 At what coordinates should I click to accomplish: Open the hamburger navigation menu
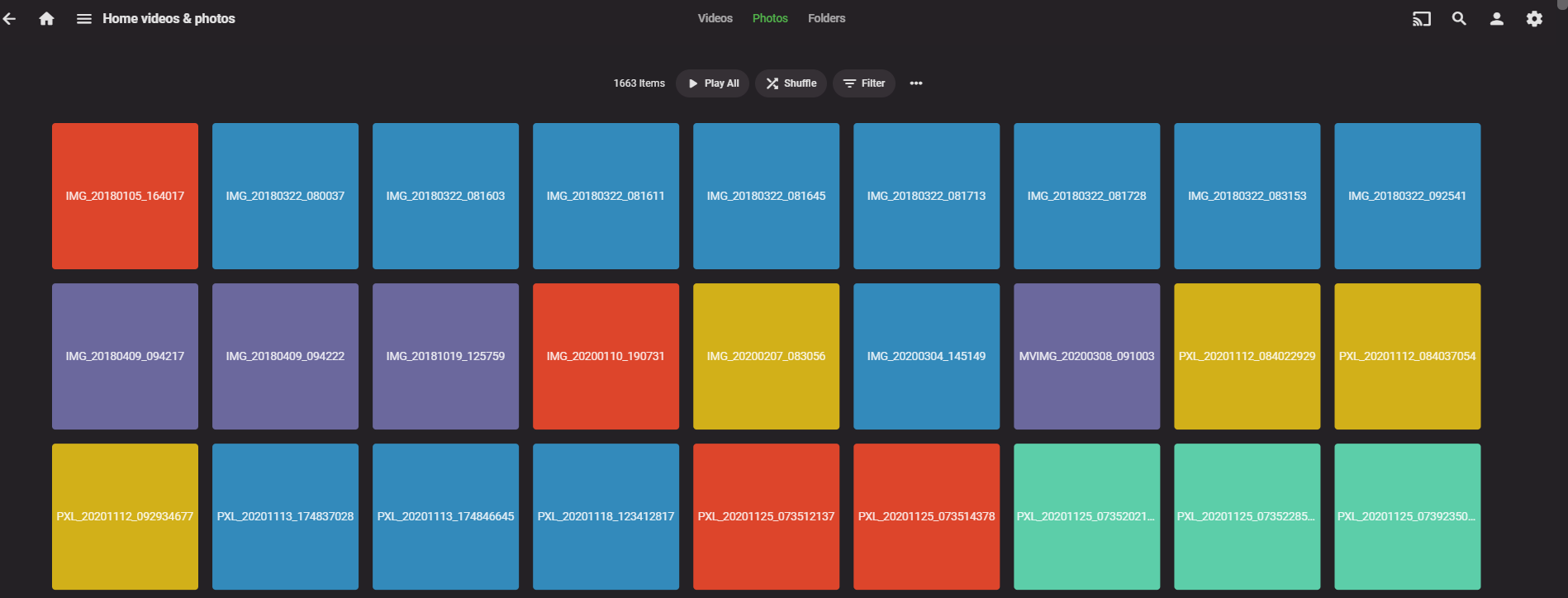tap(83, 18)
